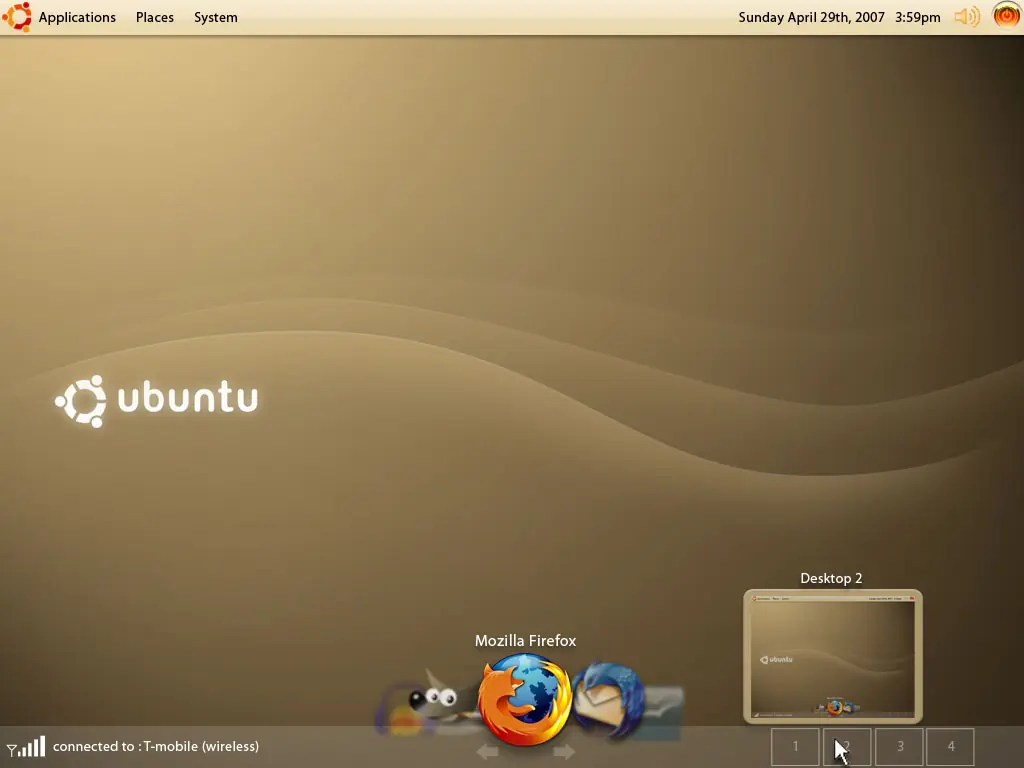1024x768 pixels.
Task: Click the wireless signal strength bars
Action: click(x=30, y=746)
